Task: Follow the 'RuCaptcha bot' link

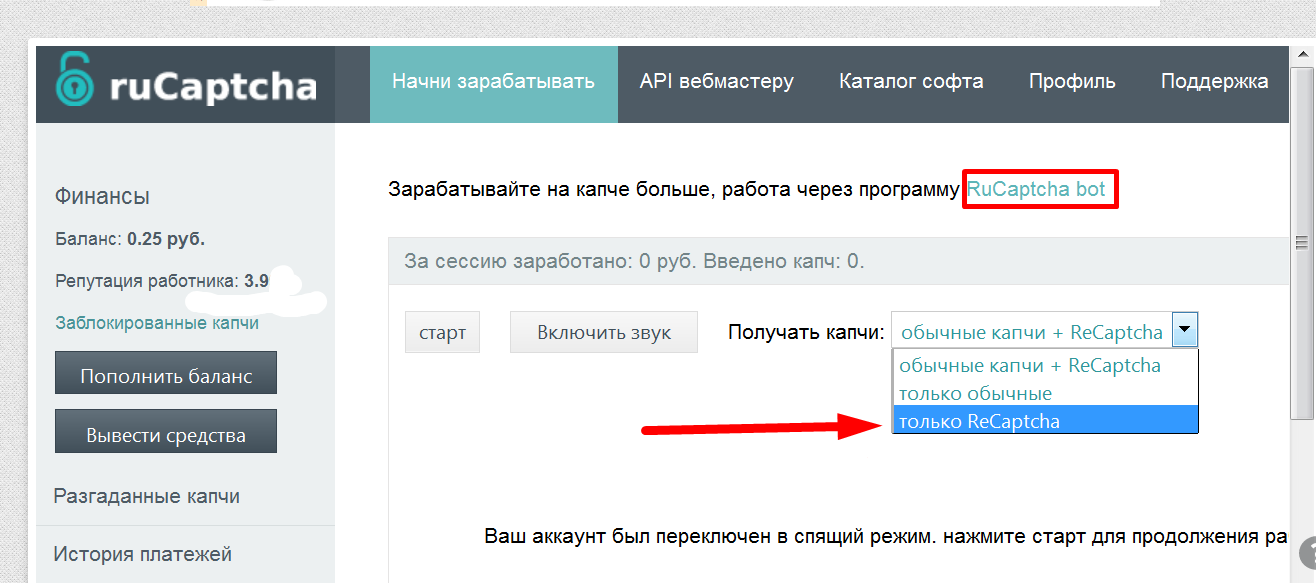Action: click(x=1036, y=189)
